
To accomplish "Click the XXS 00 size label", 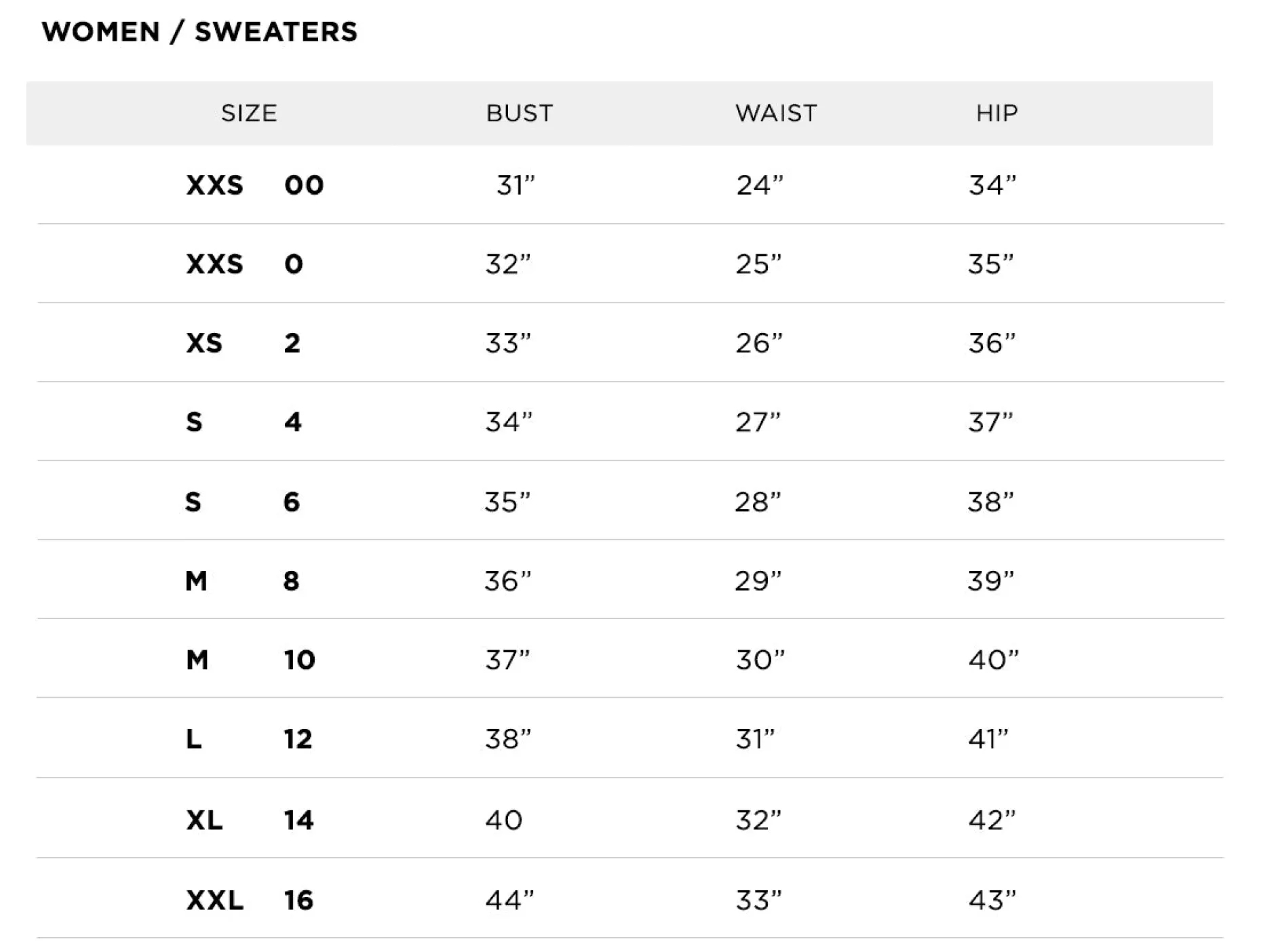I will (254, 185).
